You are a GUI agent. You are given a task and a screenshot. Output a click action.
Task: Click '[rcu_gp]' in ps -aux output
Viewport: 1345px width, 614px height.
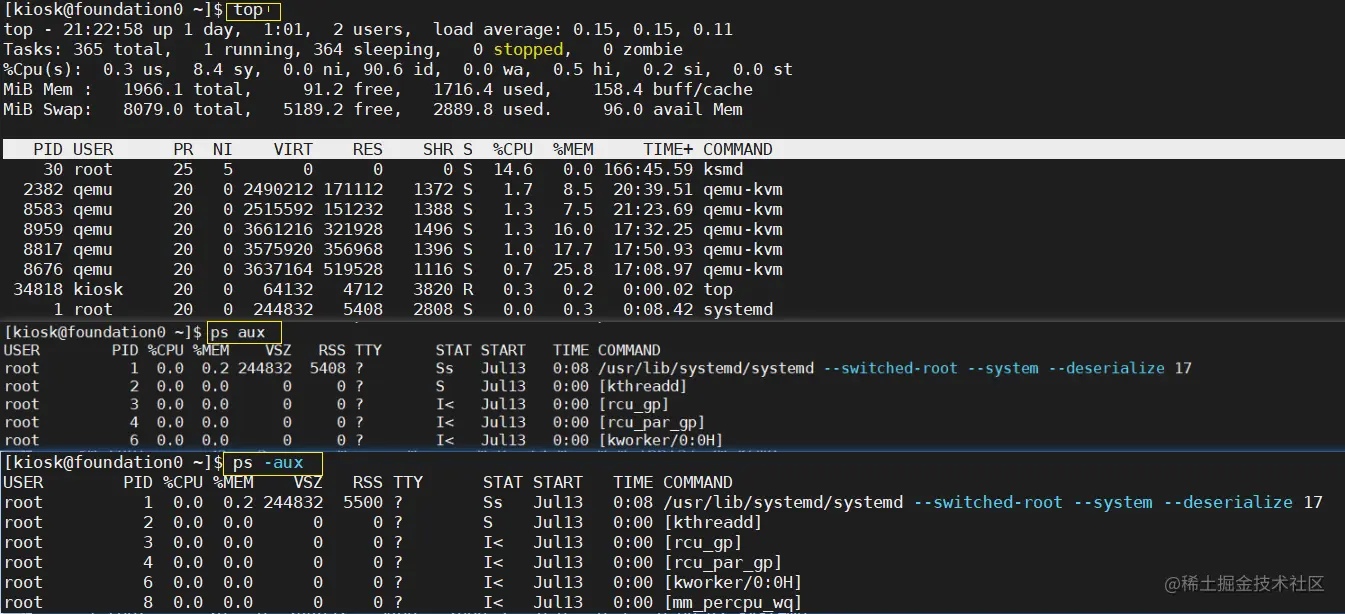[x=703, y=542]
